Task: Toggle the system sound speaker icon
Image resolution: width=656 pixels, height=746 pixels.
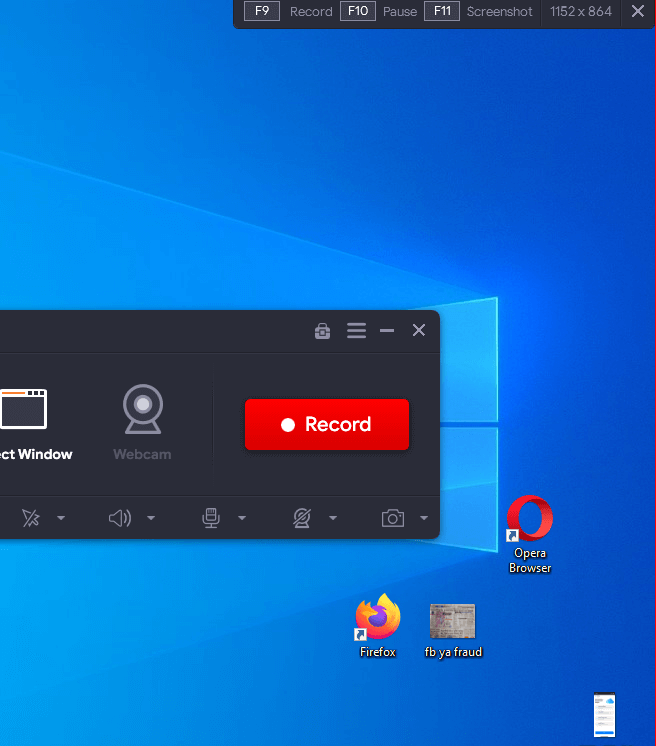Action: [119, 518]
